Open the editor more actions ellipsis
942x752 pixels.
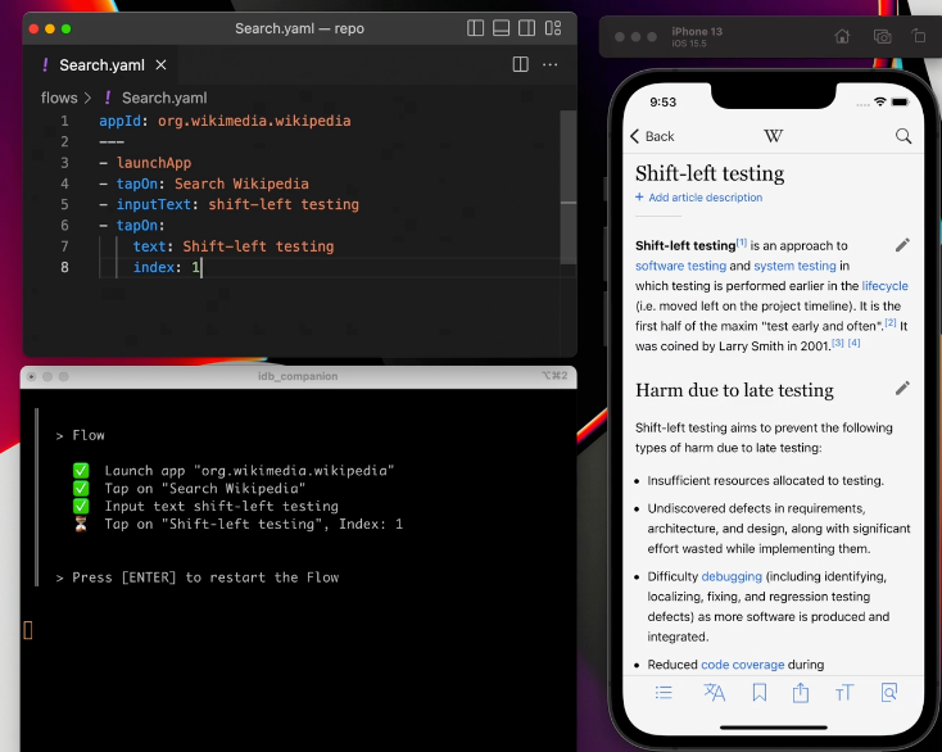click(x=550, y=64)
